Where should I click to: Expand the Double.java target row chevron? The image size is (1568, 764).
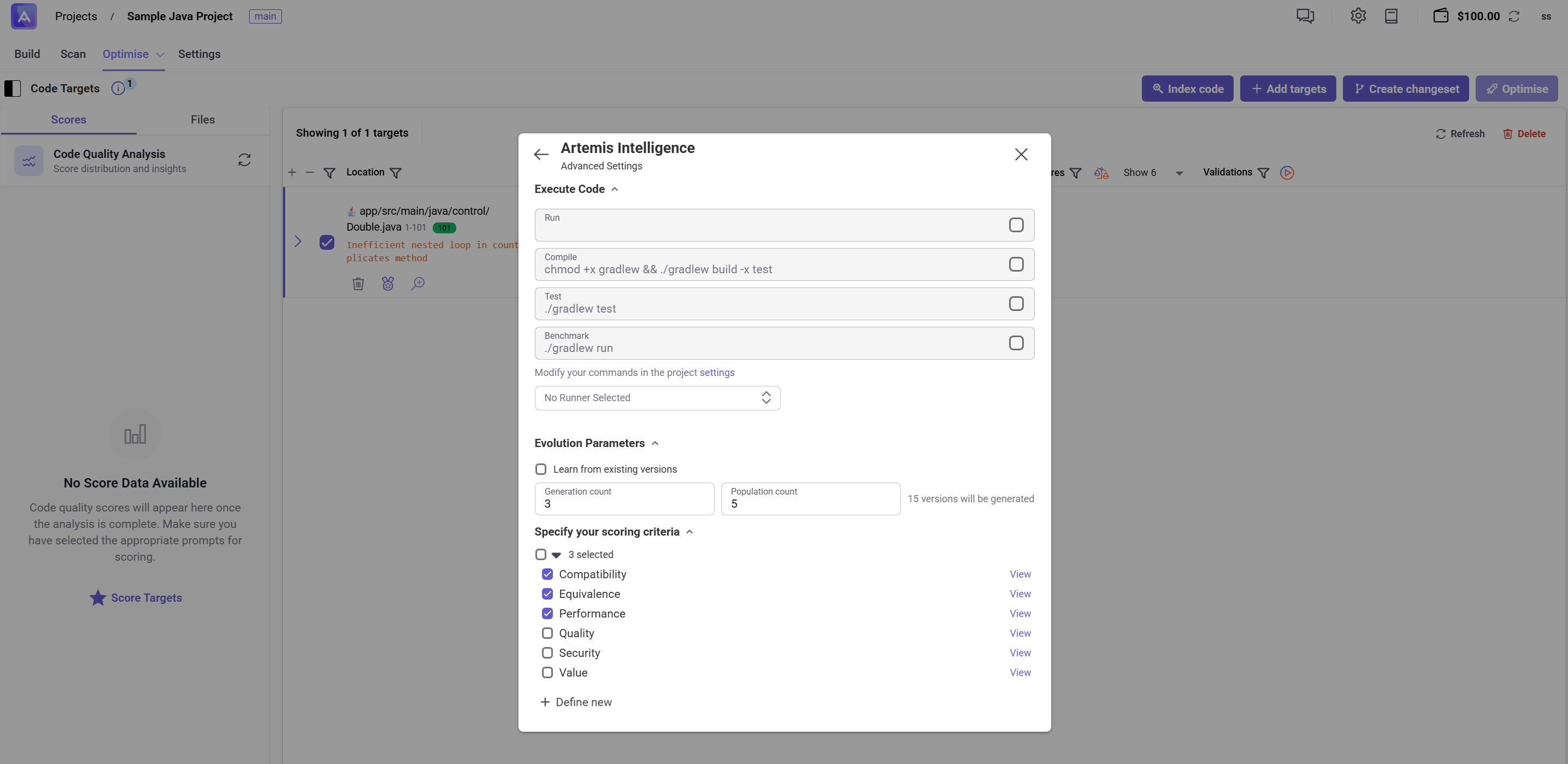(298, 242)
